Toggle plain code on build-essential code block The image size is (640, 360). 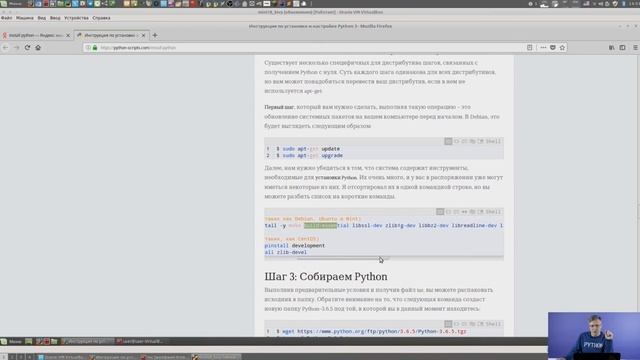pos(448,211)
